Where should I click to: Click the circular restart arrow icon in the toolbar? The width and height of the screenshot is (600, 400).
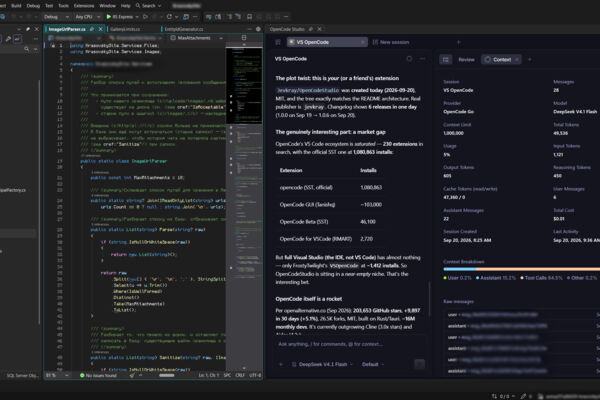[x=170, y=17]
